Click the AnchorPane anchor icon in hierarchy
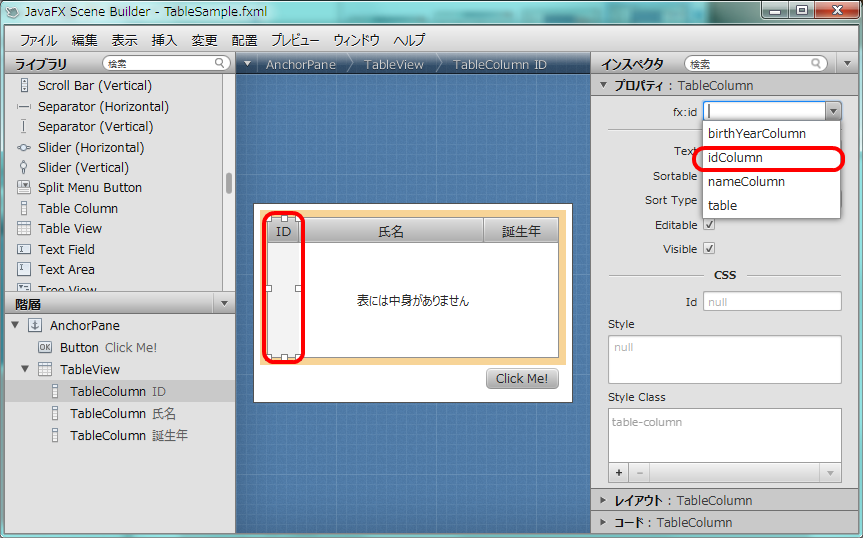The image size is (863, 538). (35, 325)
